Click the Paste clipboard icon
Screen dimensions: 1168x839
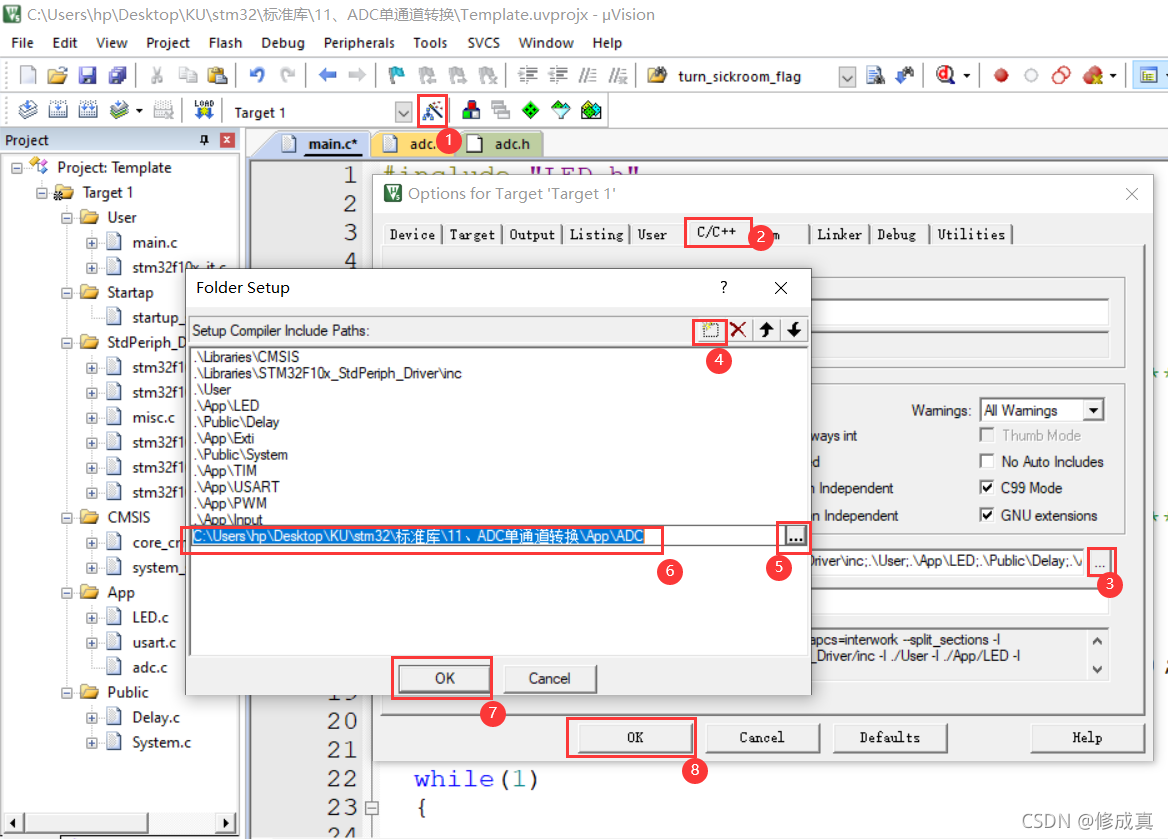click(x=217, y=75)
